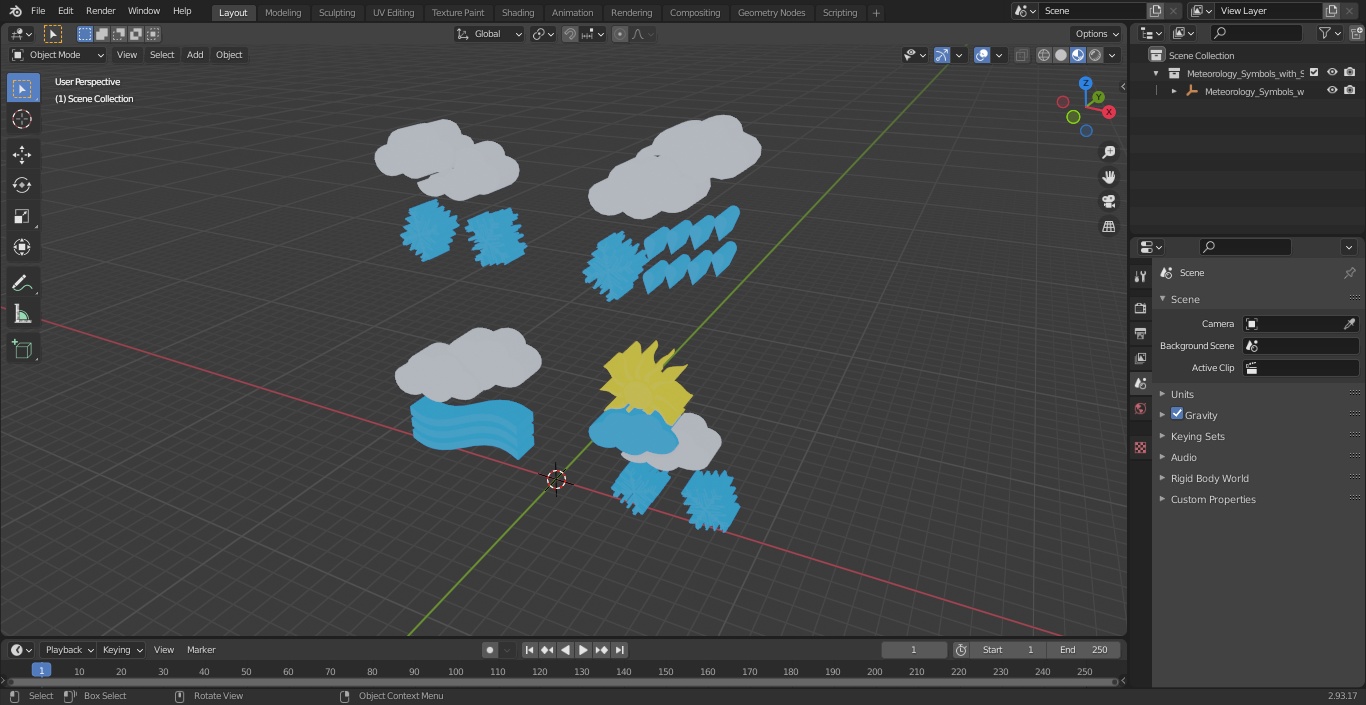Viewport: 1366px width, 705px height.
Task: Click the Keying button in timeline
Action: [x=122, y=650]
